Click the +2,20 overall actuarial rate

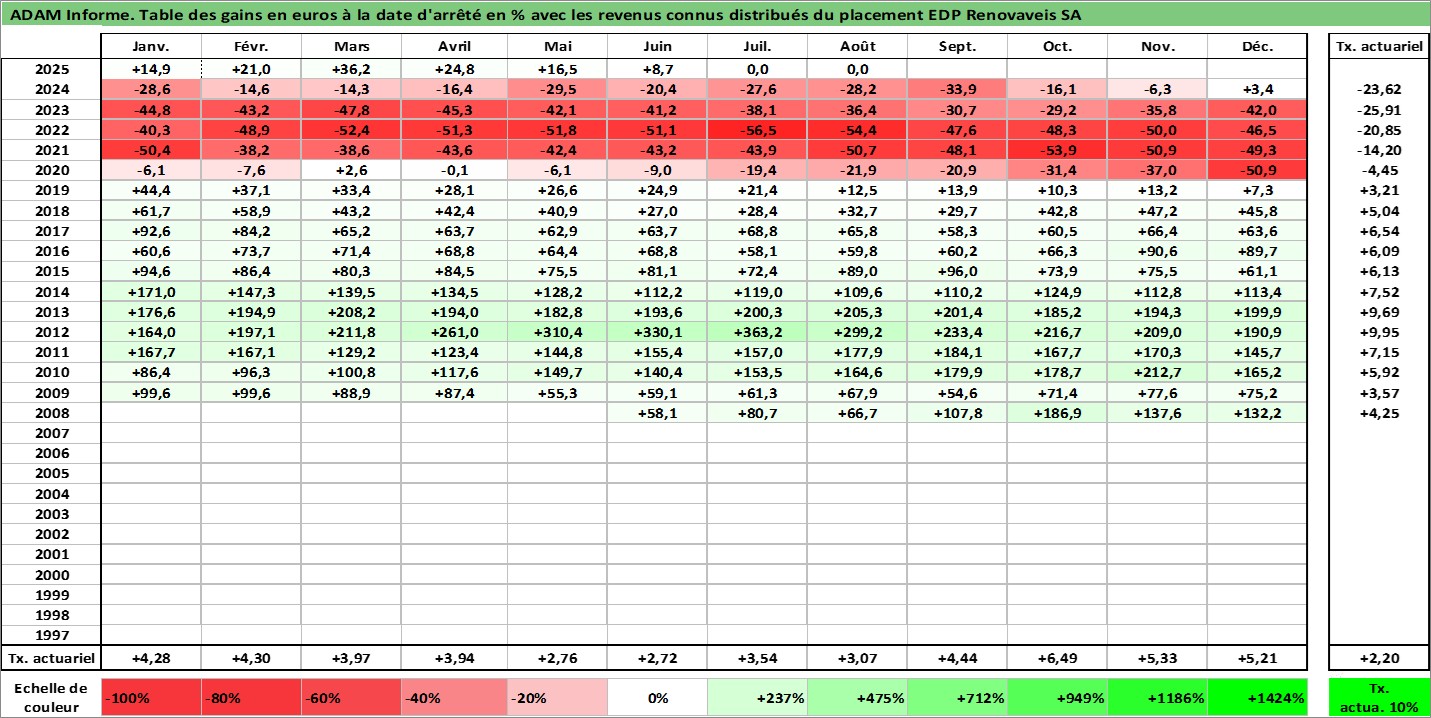1379,659
